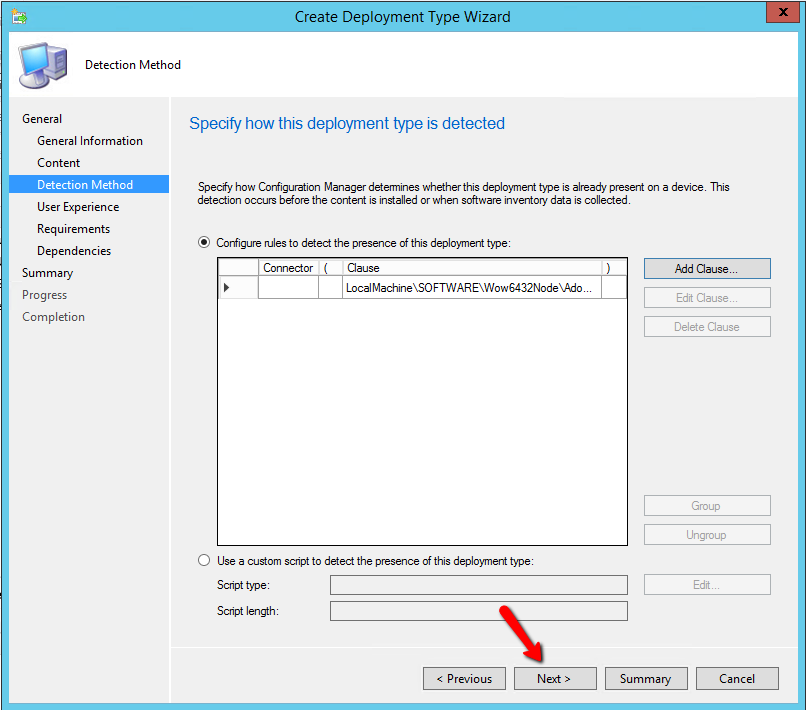Viewport: 806px width, 710px height.
Task: Click the Clause column header
Action: point(472,268)
